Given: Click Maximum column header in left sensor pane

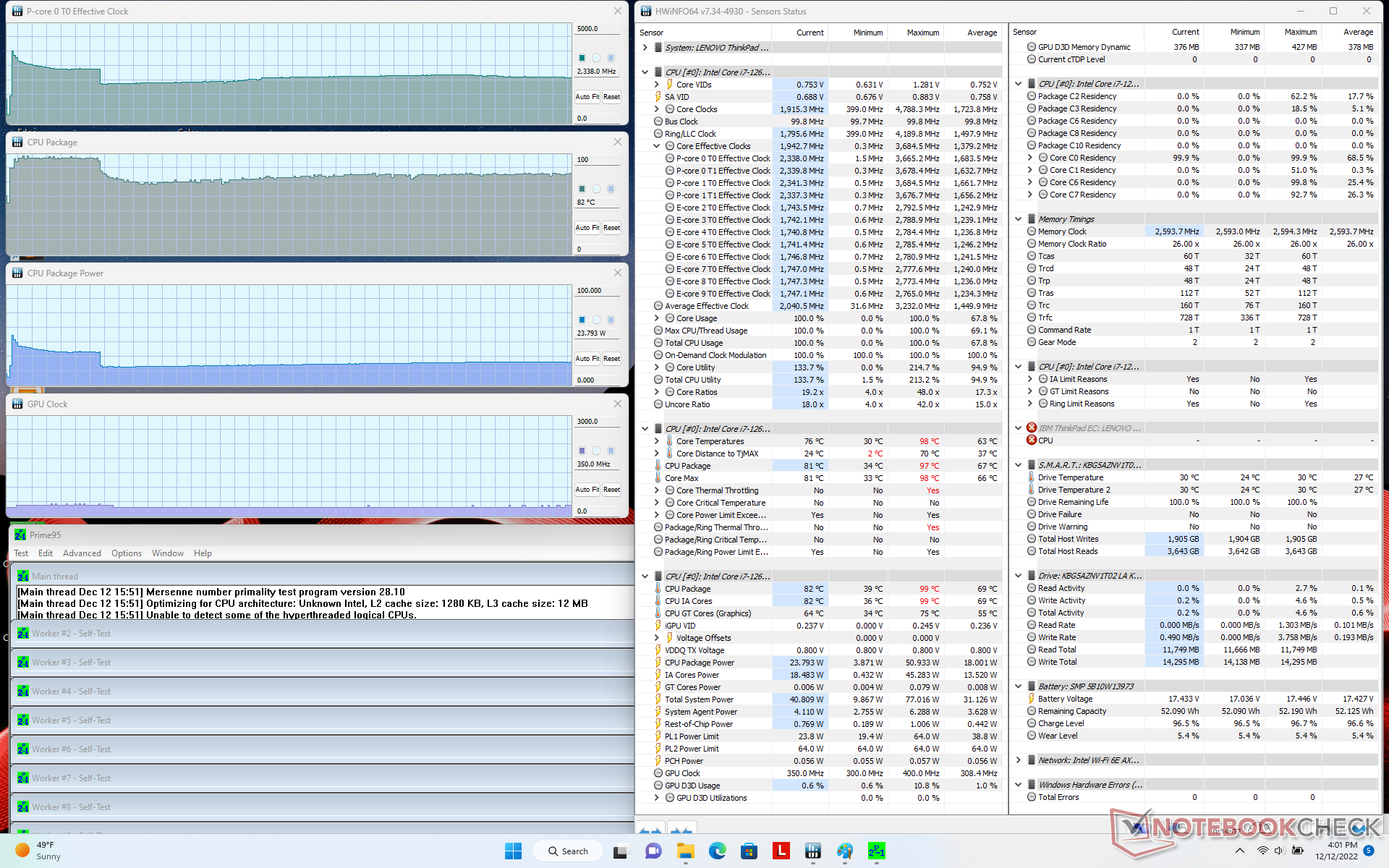Looking at the screenshot, I should [922, 33].
